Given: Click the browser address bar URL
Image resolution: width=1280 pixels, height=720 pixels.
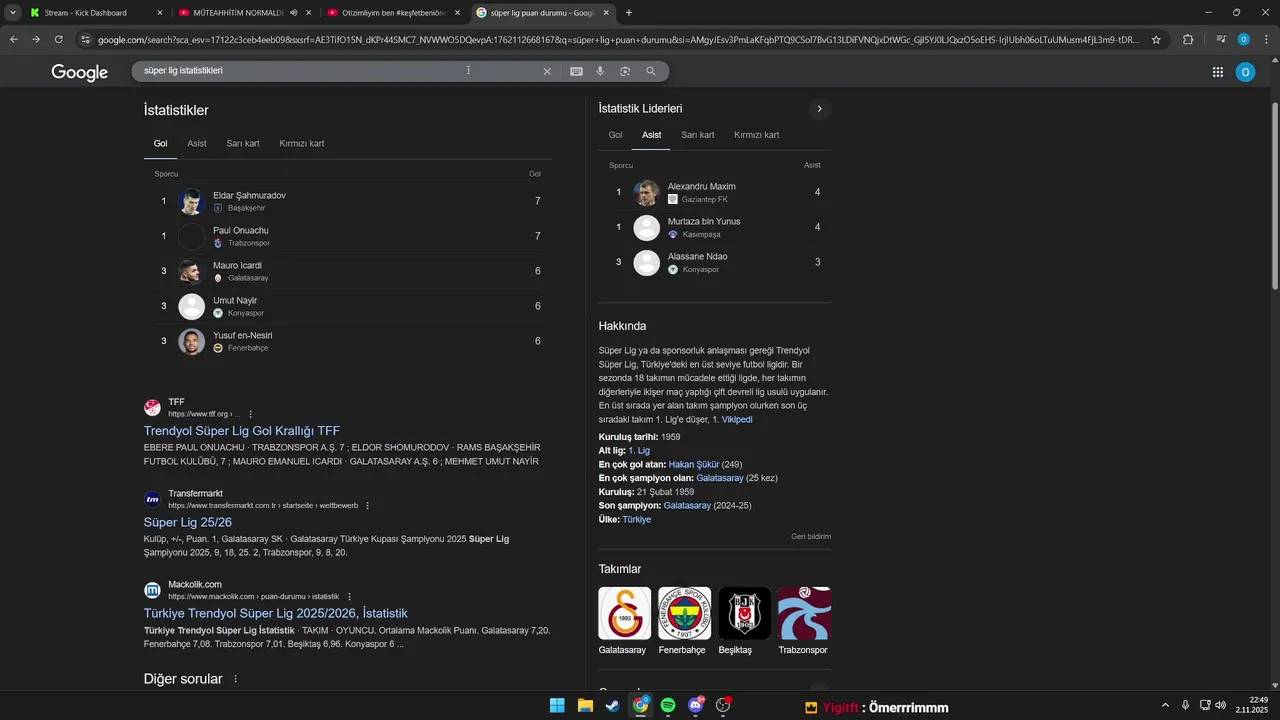Looking at the screenshot, I should (x=618, y=40).
